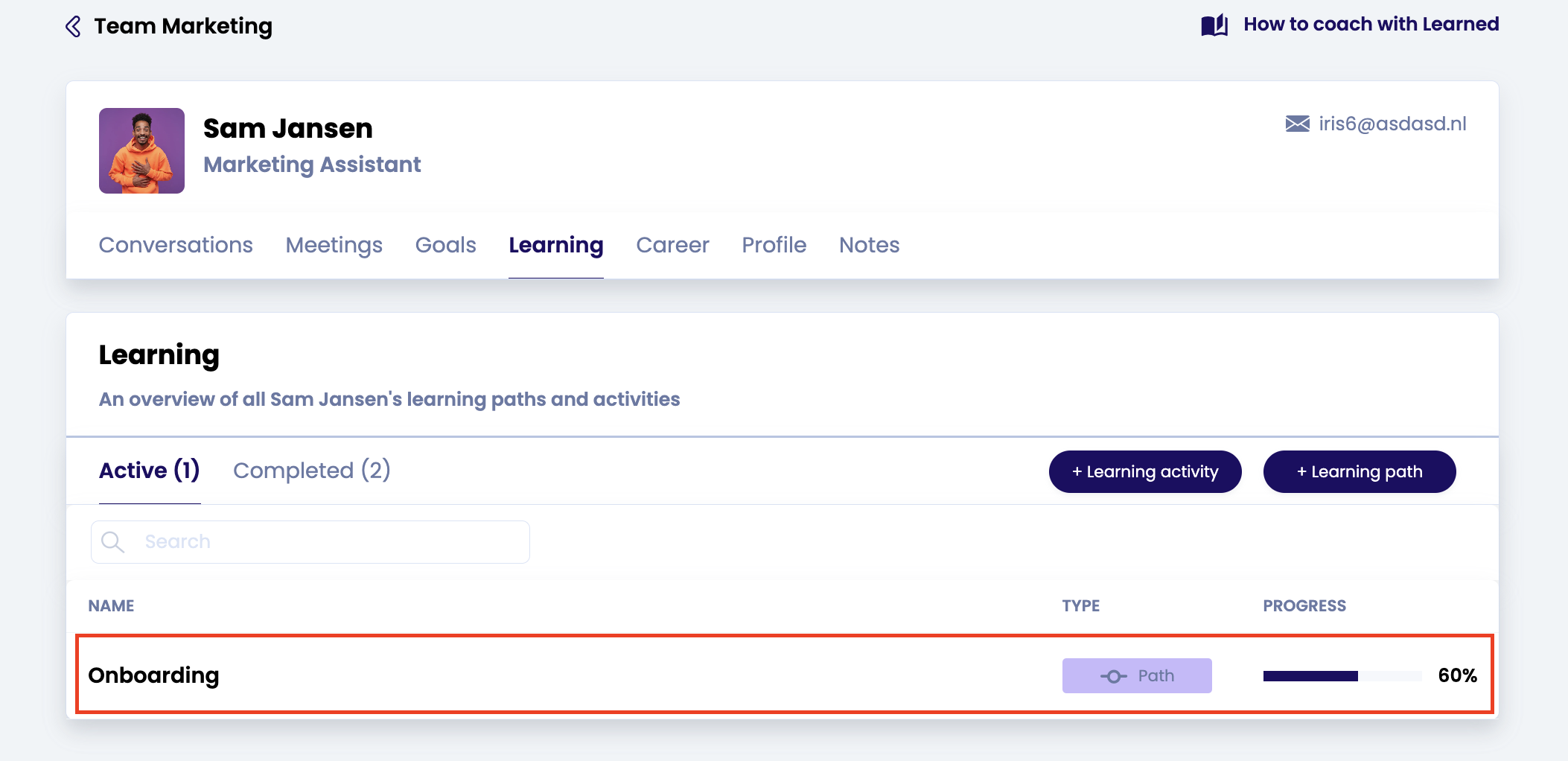The image size is (1568, 761).
Task: View the Profile tab
Action: (x=774, y=245)
